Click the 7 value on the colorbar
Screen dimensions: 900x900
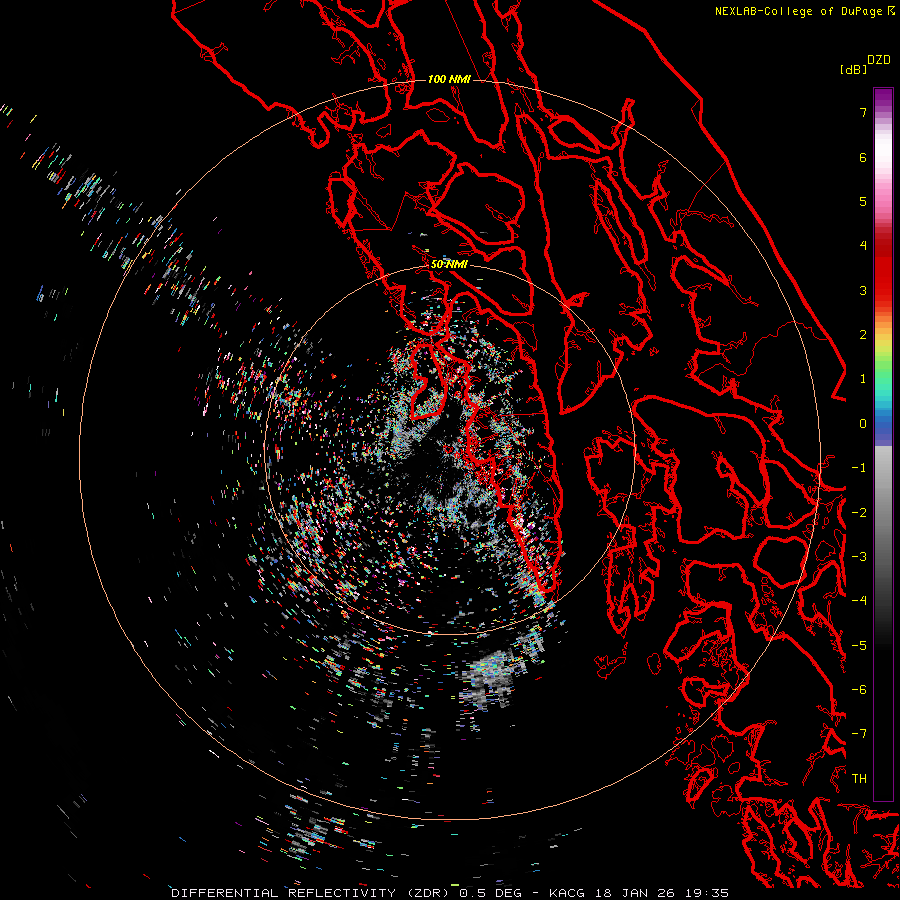tap(863, 112)
